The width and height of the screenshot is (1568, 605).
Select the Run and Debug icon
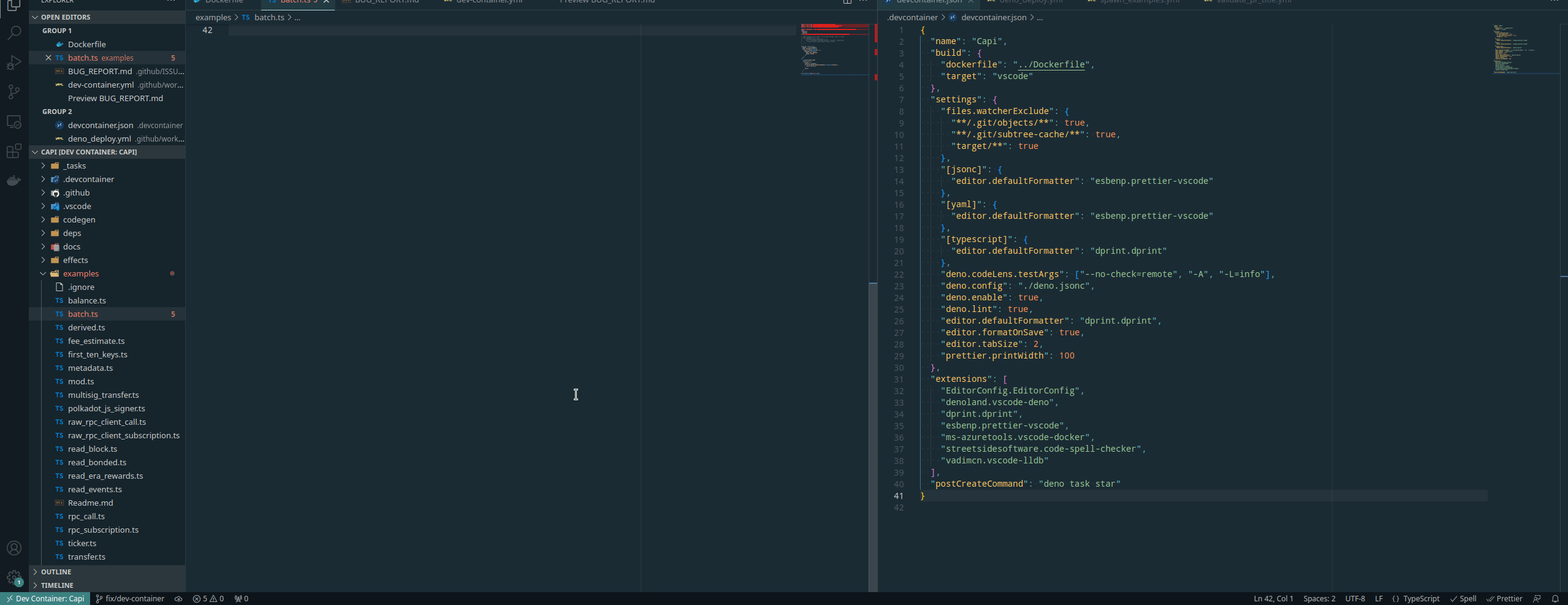point(13,63)
